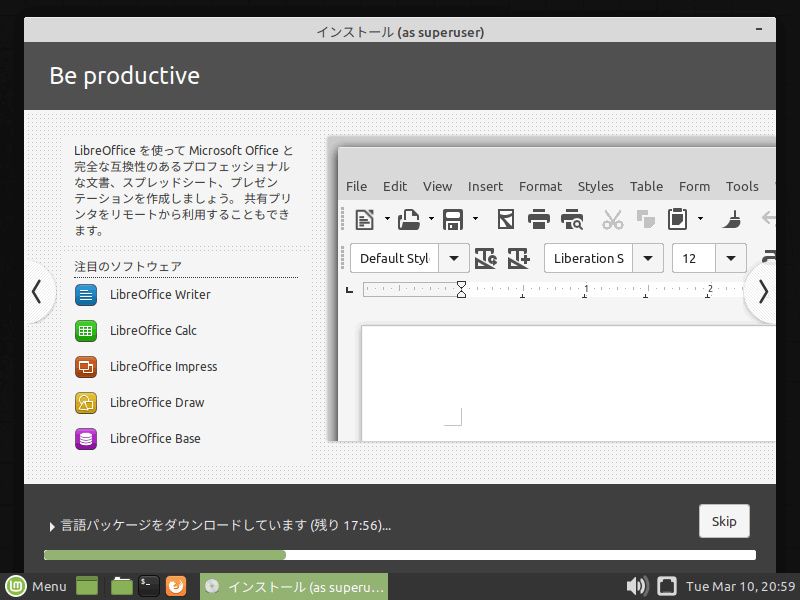Image resolution: width=800 pixels, height=600 pixels.
Task: Open the Edit menu in the Writer preview
Action: point(395,187)
